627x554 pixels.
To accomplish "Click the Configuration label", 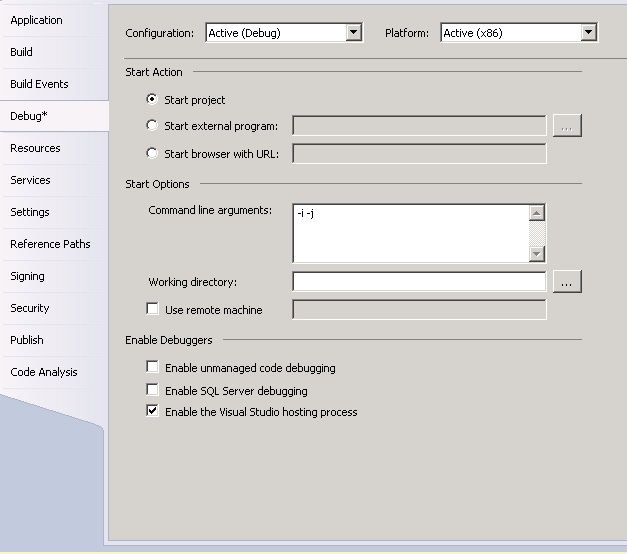I will point(160,33).
